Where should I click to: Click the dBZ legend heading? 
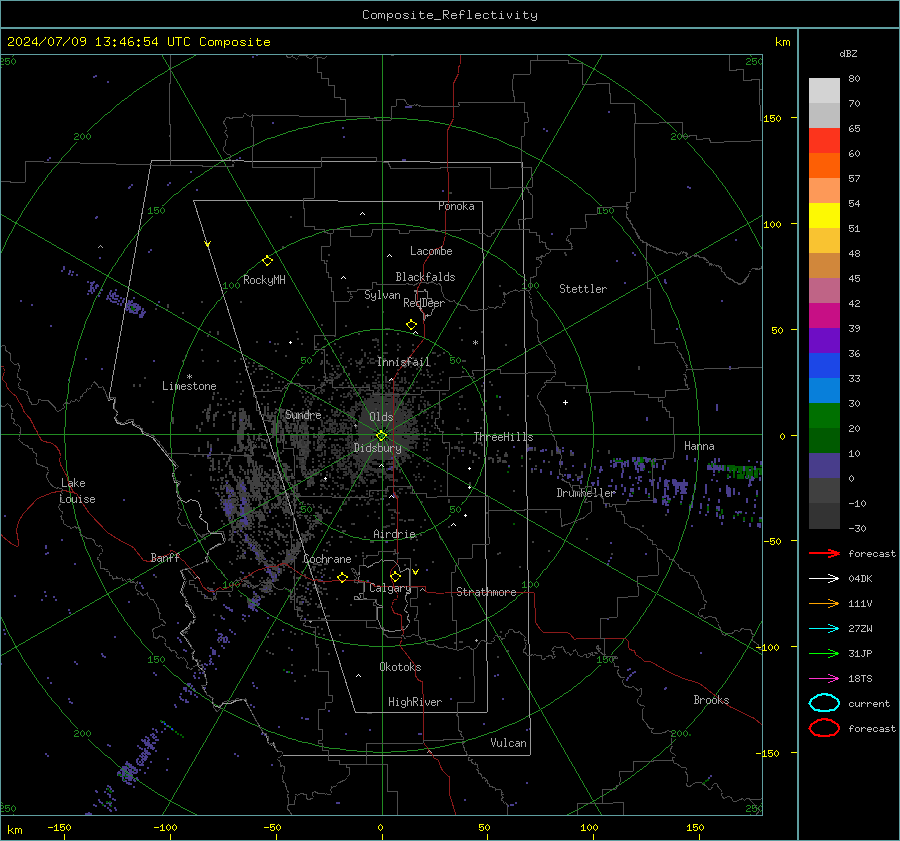click(848, 53)
